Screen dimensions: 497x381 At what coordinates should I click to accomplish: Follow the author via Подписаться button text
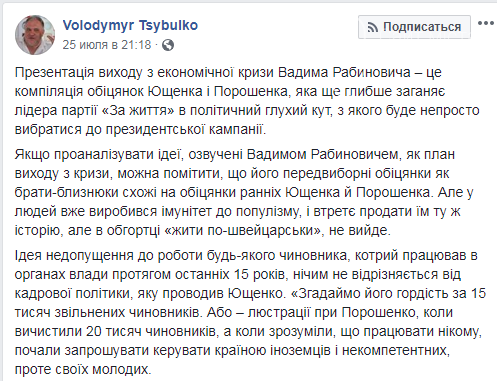422,27
